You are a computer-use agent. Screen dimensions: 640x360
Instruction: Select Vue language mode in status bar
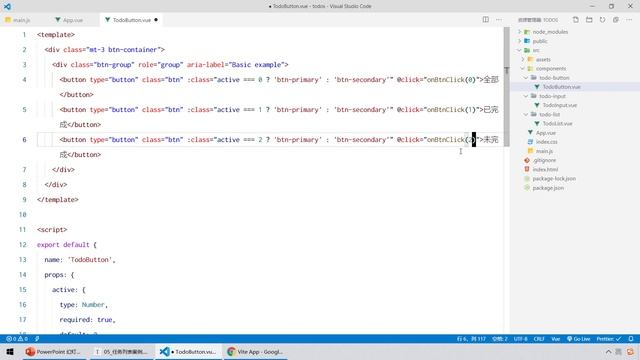coord(556,339)
